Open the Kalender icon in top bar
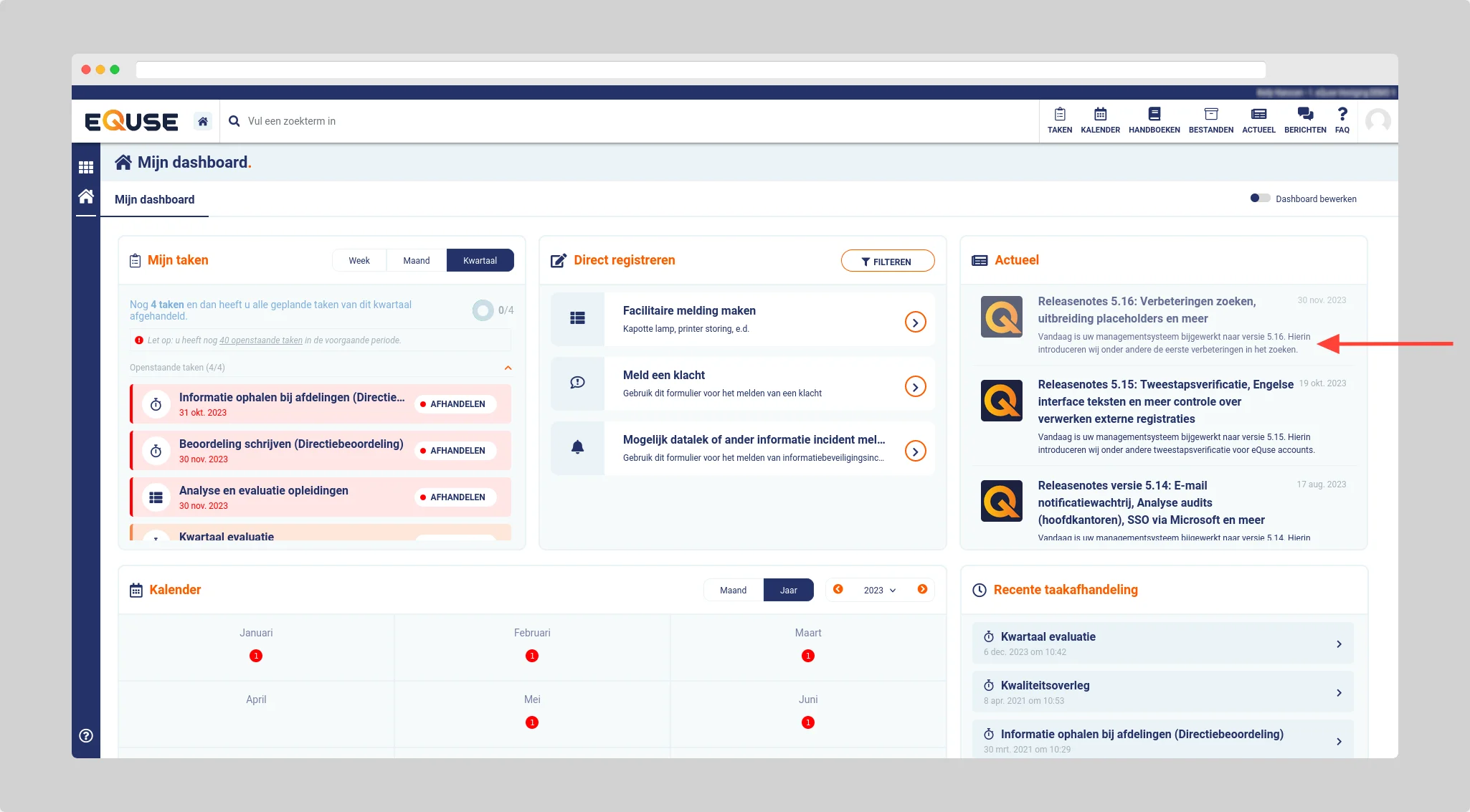This screenshot has width=1470, height=812. [x=1100, y=120]
